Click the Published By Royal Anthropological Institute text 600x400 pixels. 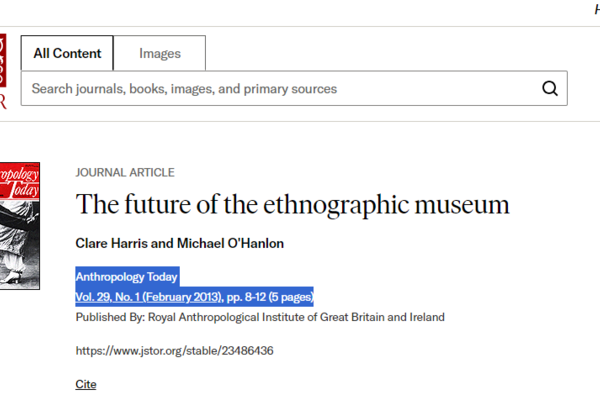(260, 317)
